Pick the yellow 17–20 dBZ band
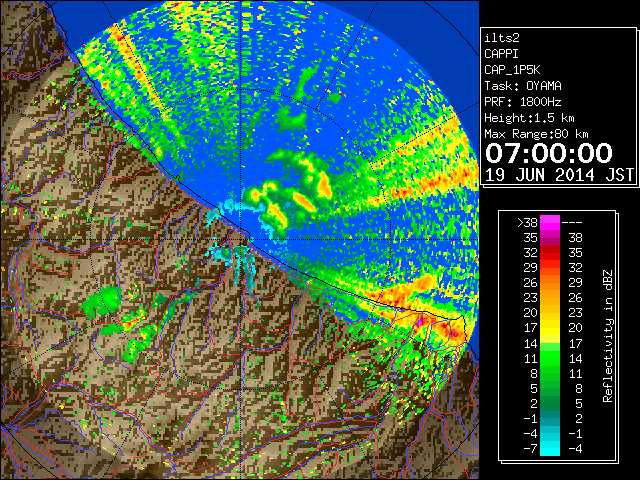The width and height of the screenshot is (640, 480). click(550, 328)
